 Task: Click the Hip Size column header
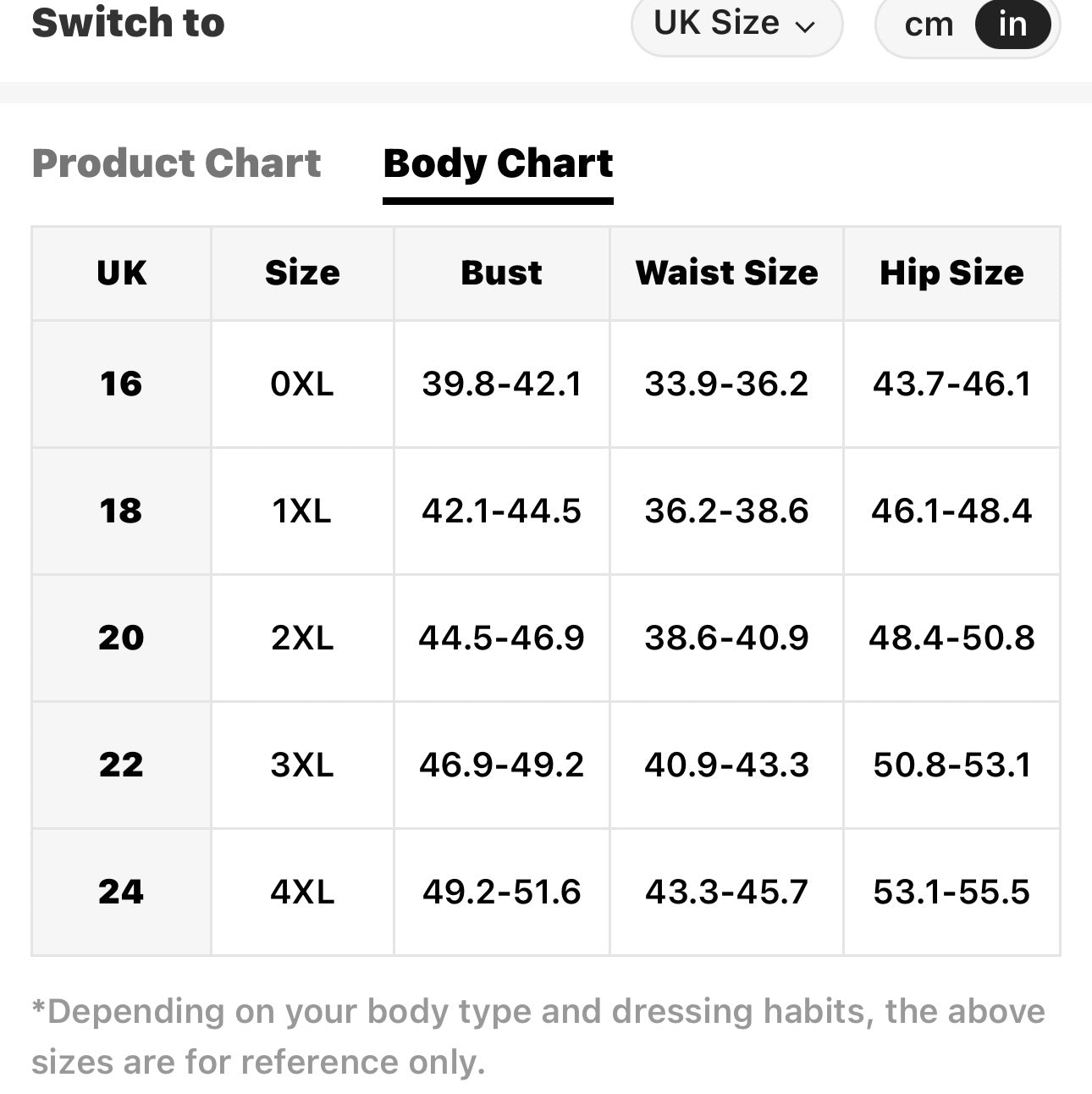point(951,273)
